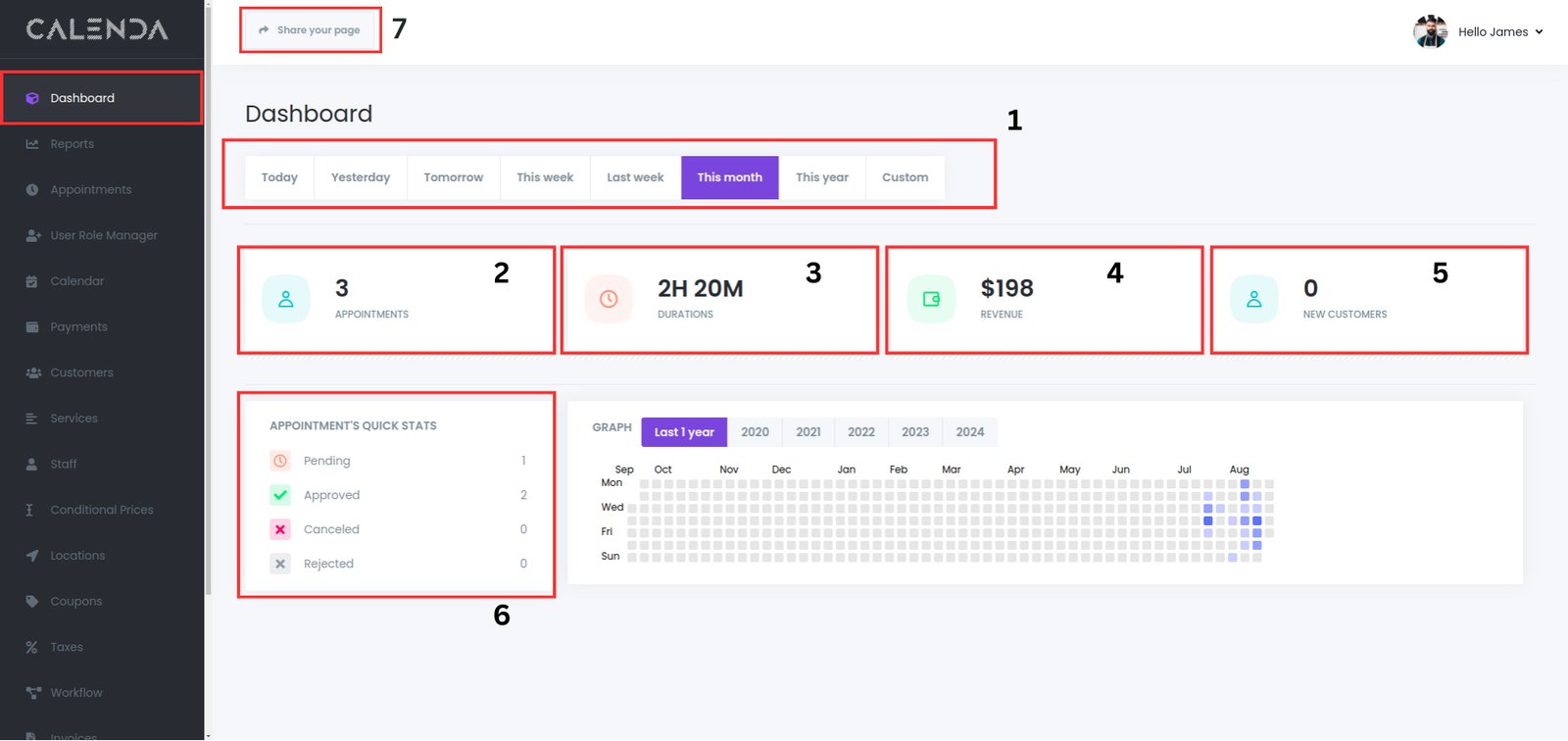Click James's profile avatar picture
This screenshot has width=1568, height=741.
click(x=1430, y=32)
